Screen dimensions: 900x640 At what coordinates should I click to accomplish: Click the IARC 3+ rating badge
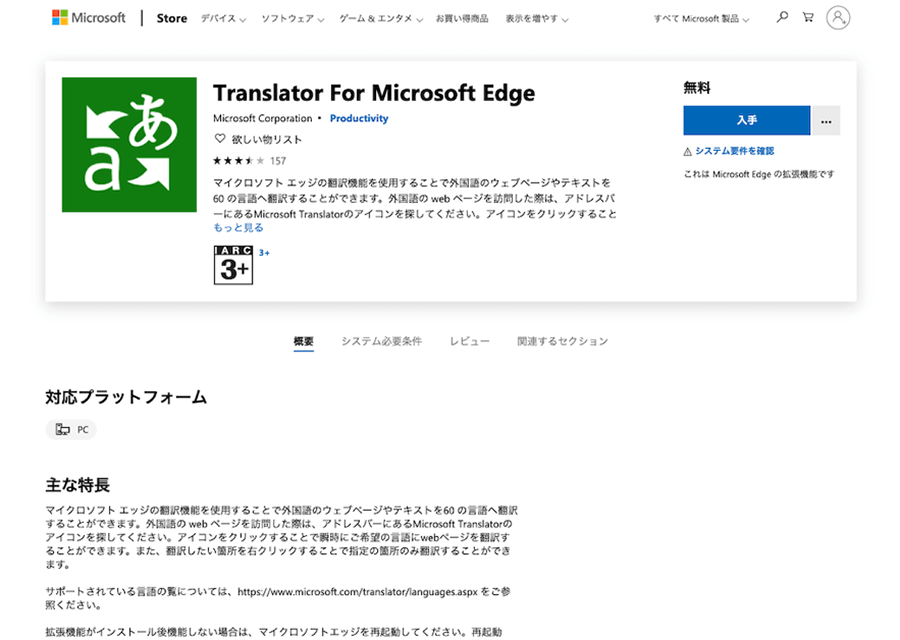[234, 265]
